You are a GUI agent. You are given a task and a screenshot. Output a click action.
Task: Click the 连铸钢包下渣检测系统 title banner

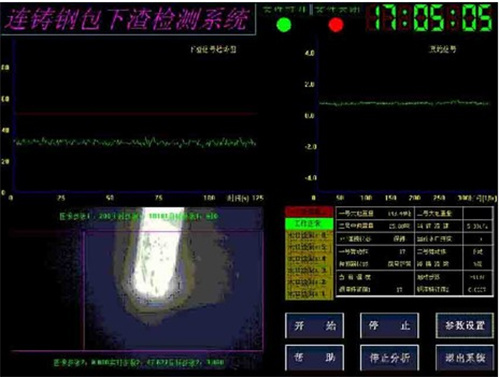point(128,19)
